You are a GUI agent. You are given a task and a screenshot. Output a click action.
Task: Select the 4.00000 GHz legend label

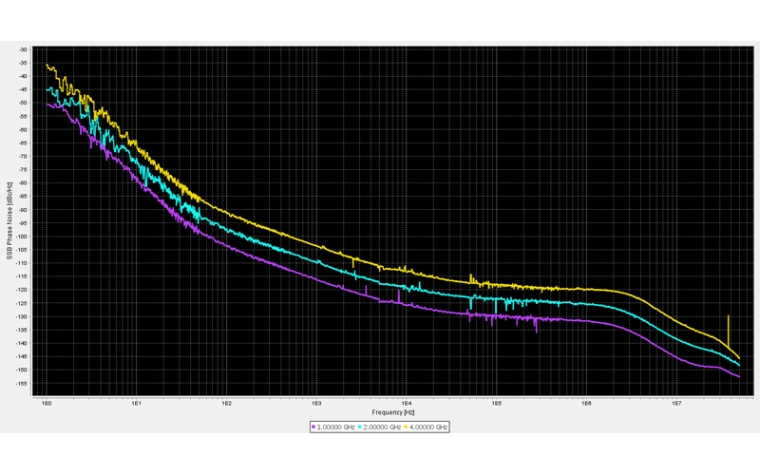pos(430,427)
